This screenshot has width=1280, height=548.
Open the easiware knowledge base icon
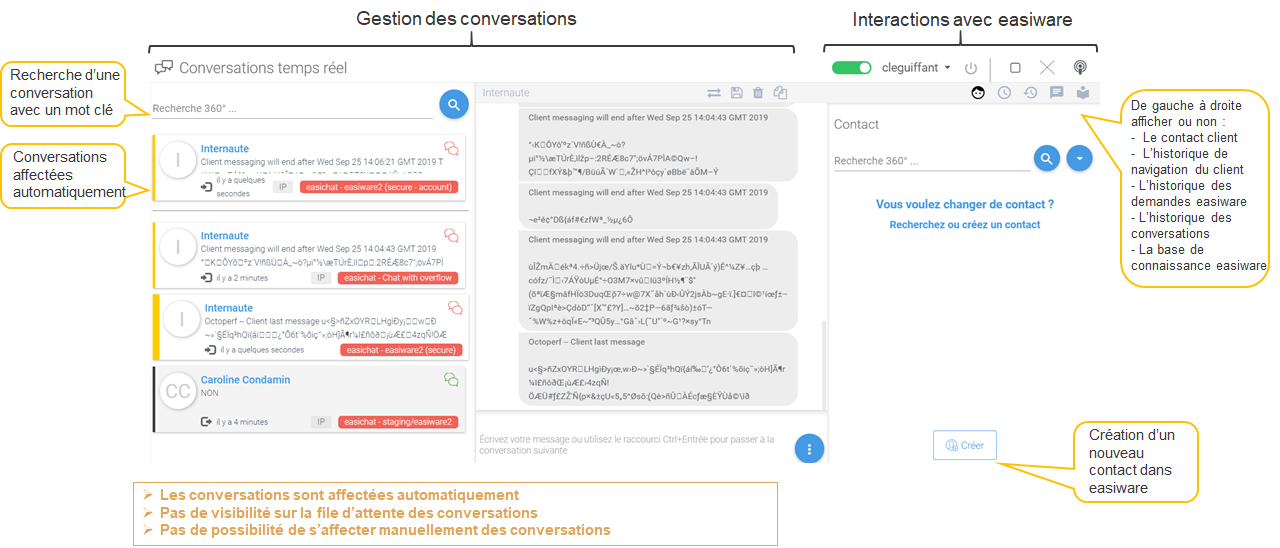pyautogui.click(x=1082, y=93)
